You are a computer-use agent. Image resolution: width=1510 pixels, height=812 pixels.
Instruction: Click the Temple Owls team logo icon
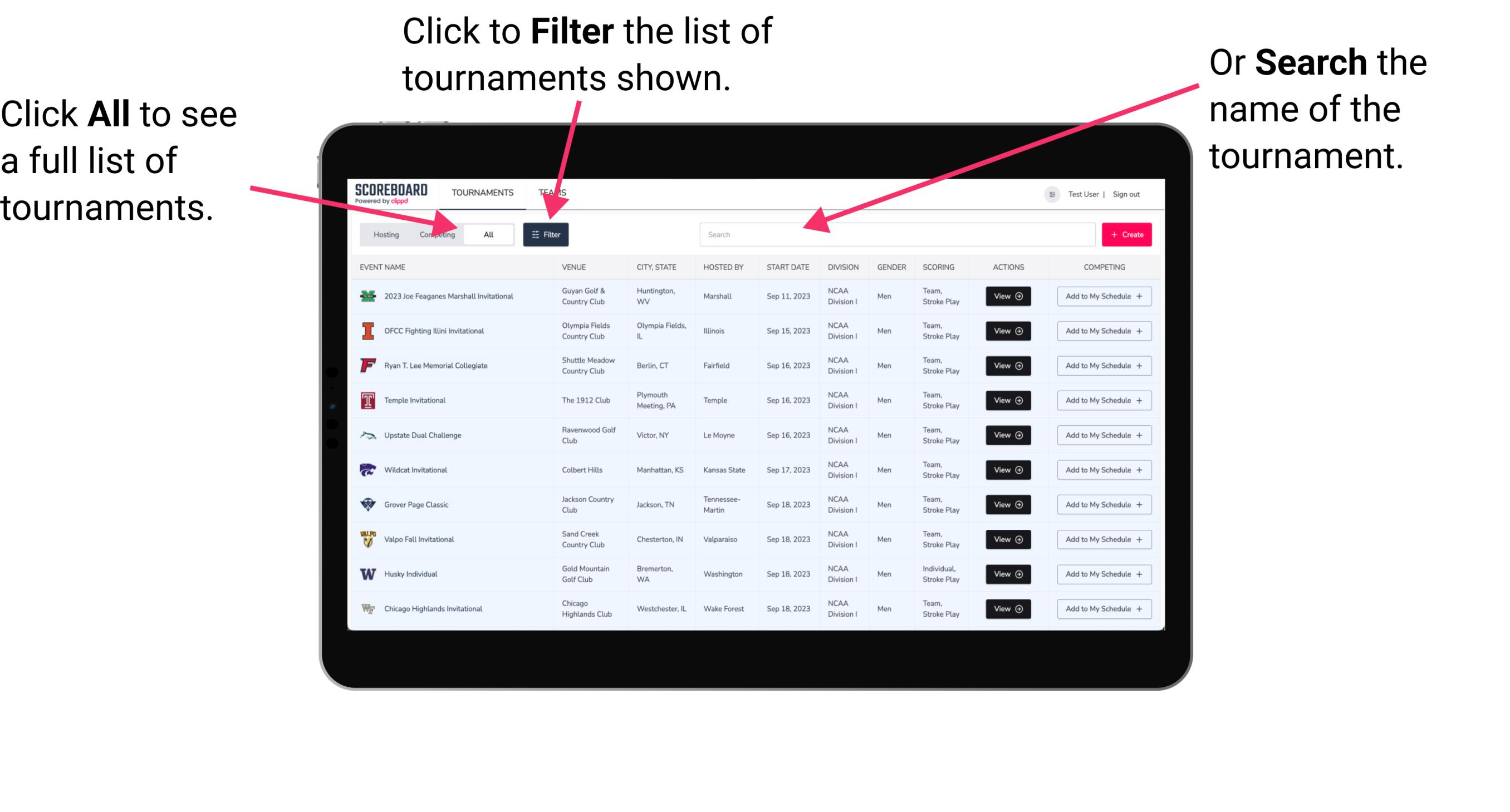tap(366, 400)
